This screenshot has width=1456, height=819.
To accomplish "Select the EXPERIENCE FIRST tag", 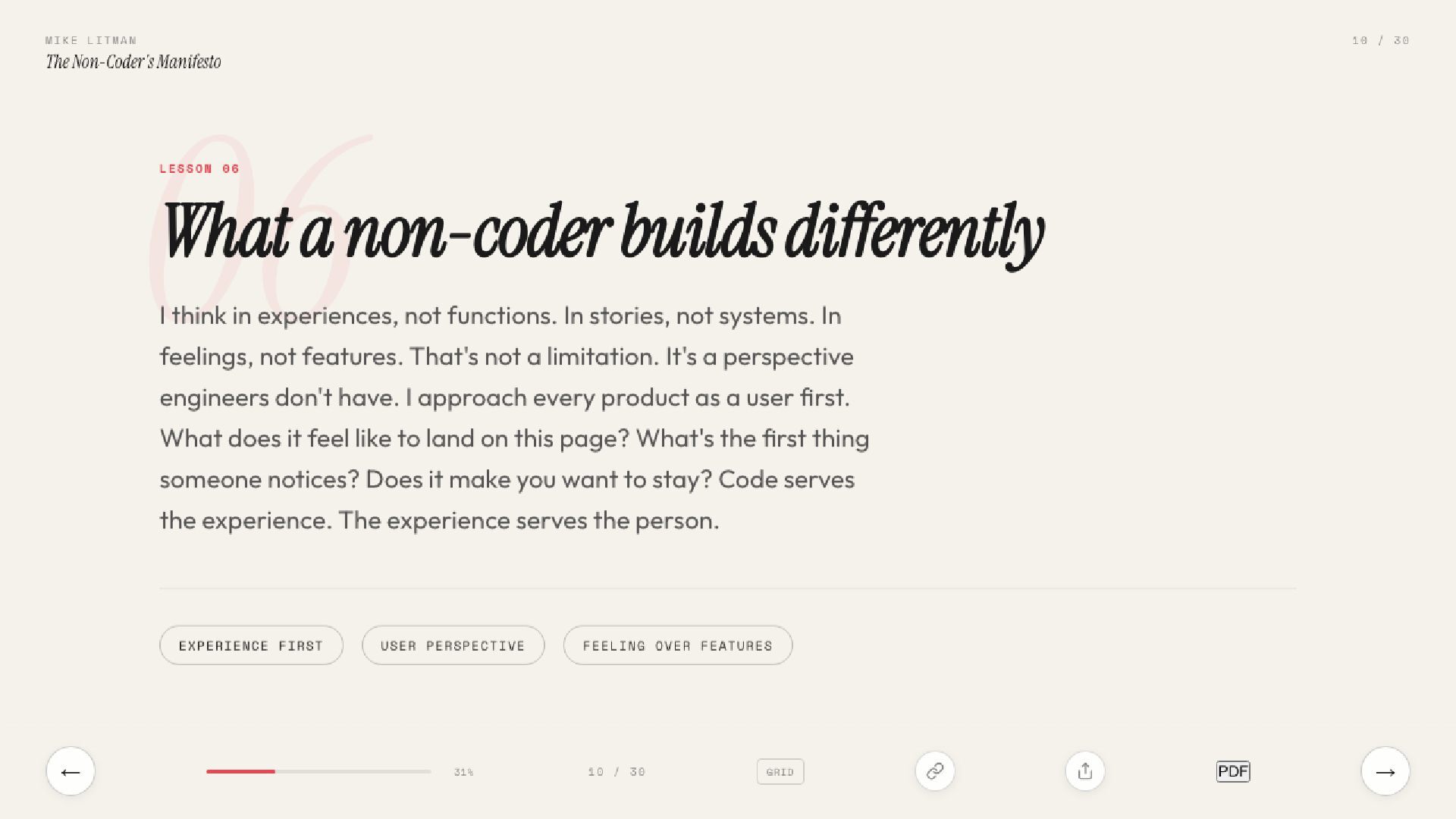I will pos(251,645).
